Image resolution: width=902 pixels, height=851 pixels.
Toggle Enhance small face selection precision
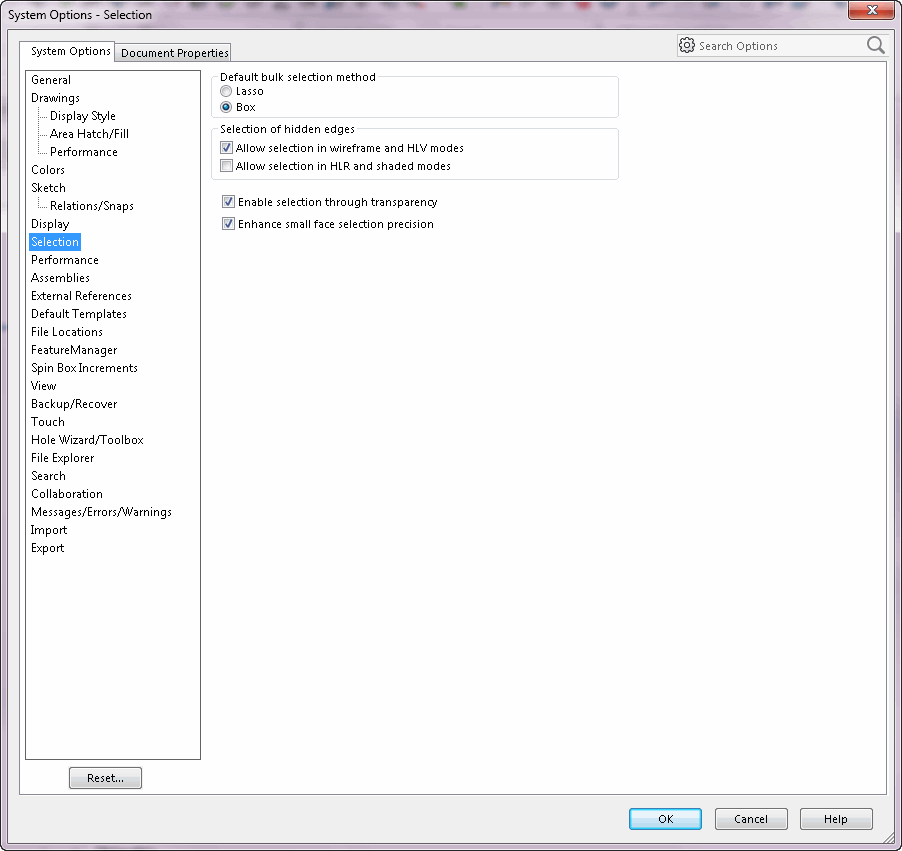click(x=228, y=224)
